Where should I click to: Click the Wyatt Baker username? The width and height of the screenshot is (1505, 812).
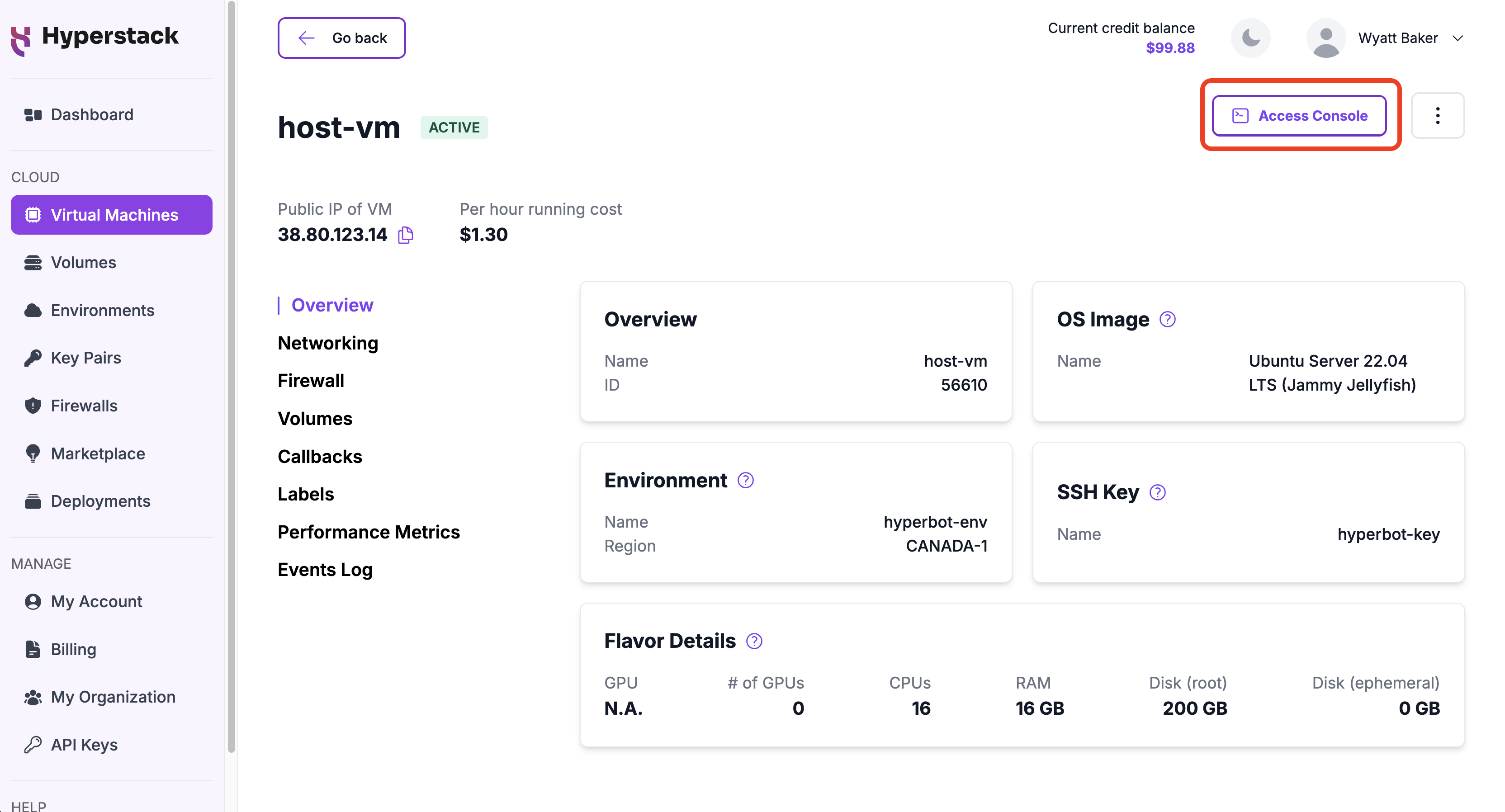[x=1398, y=38]
